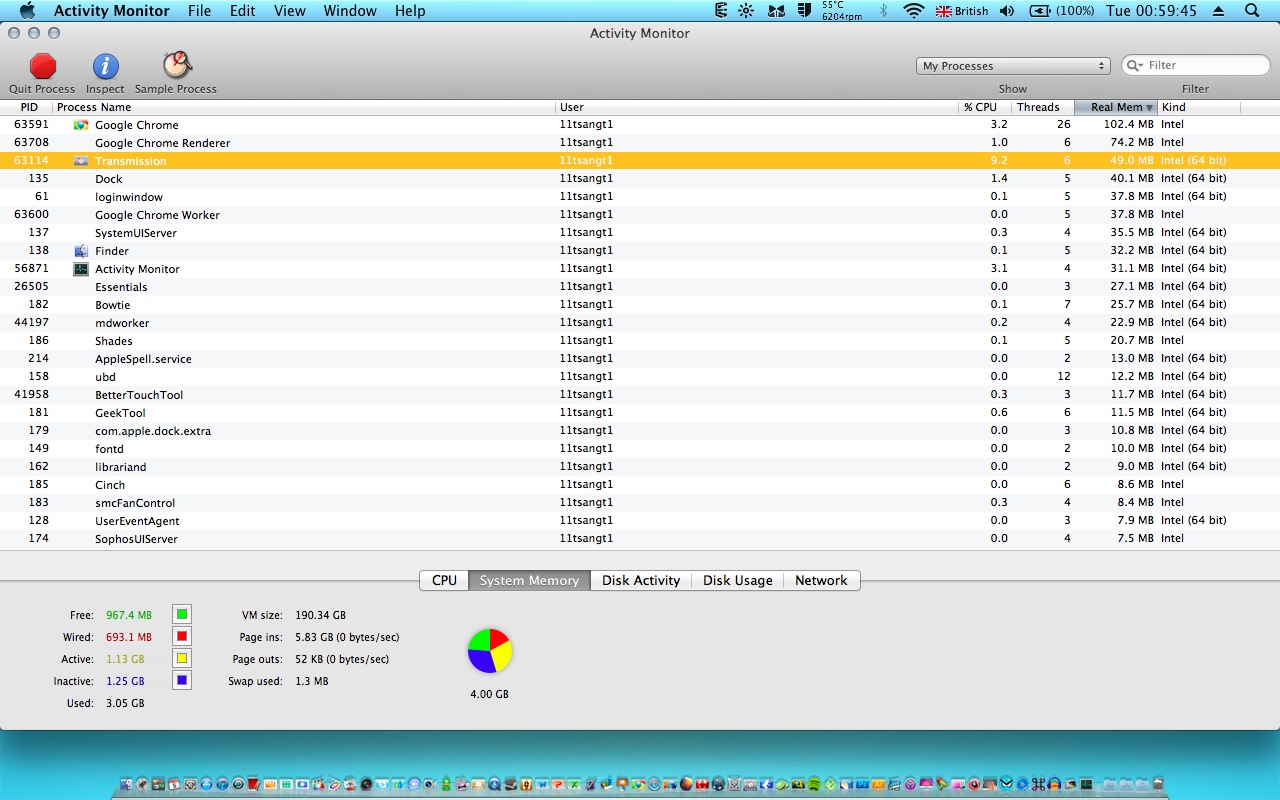Open the Show 'My Processes' dropdown

click(1013, 66)
